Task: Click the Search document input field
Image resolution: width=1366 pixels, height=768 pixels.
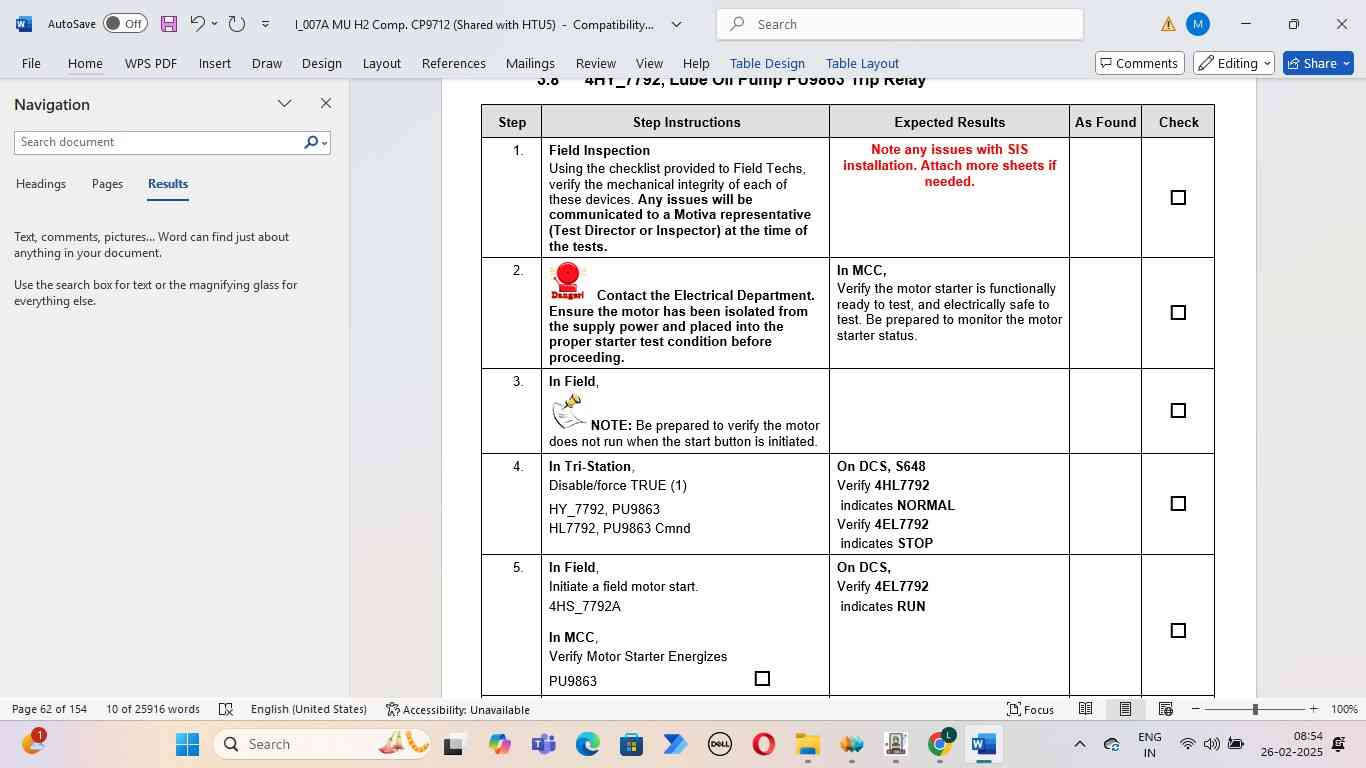Action: [158, 142]
